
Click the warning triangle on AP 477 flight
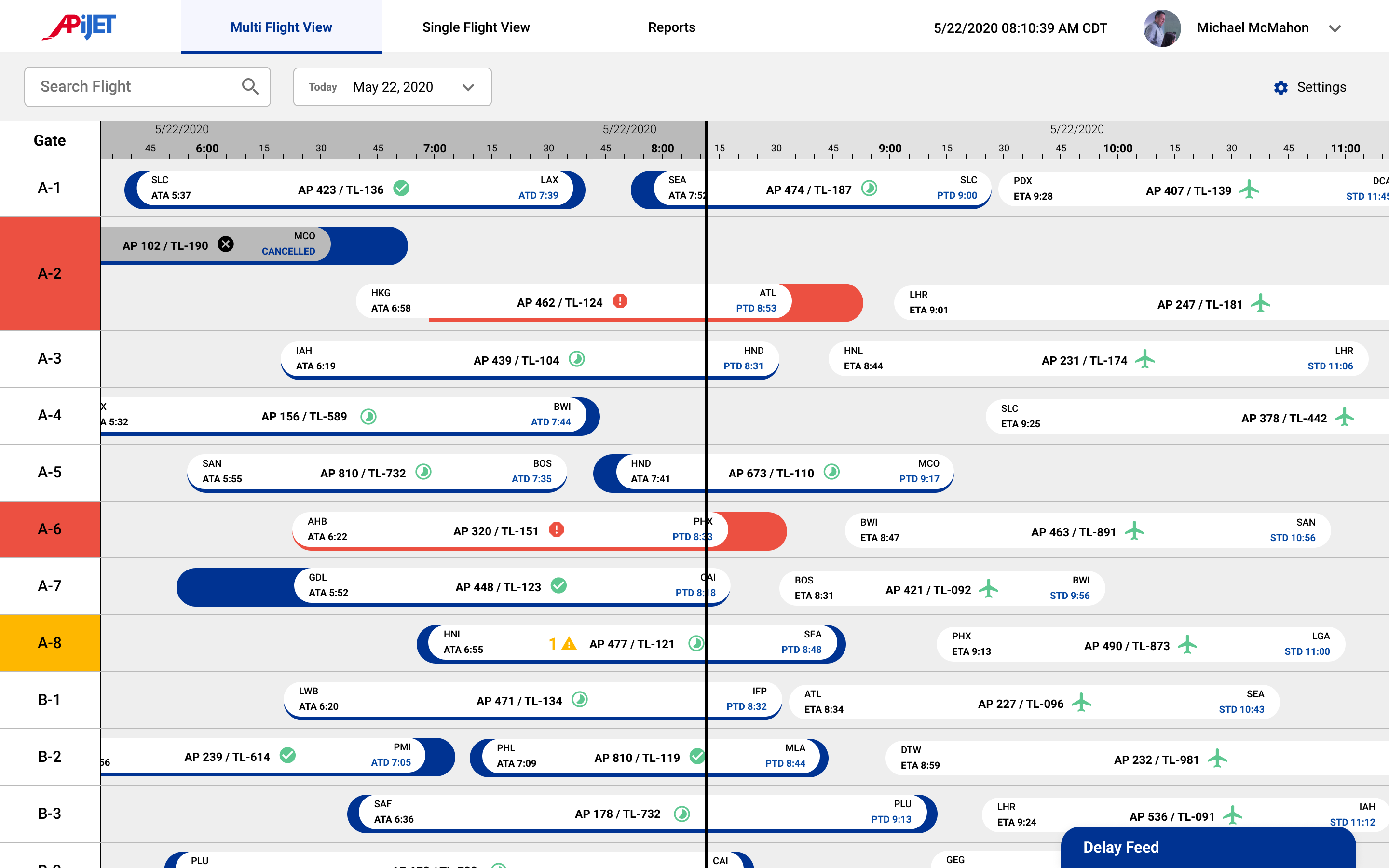569,644
